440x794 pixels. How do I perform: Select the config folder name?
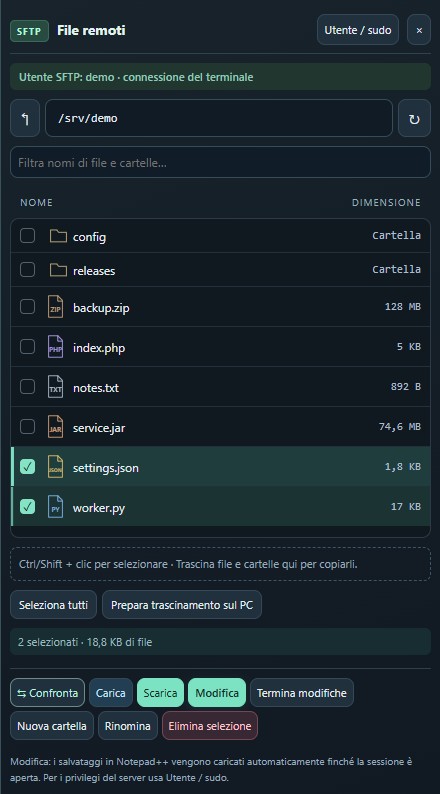[89, 236]
